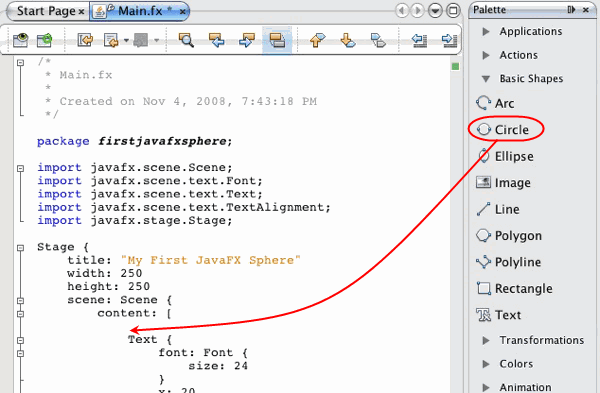This screenshot has width=600, height=393.
Task: Maximize the editor window button
Action: pos(453,10)
